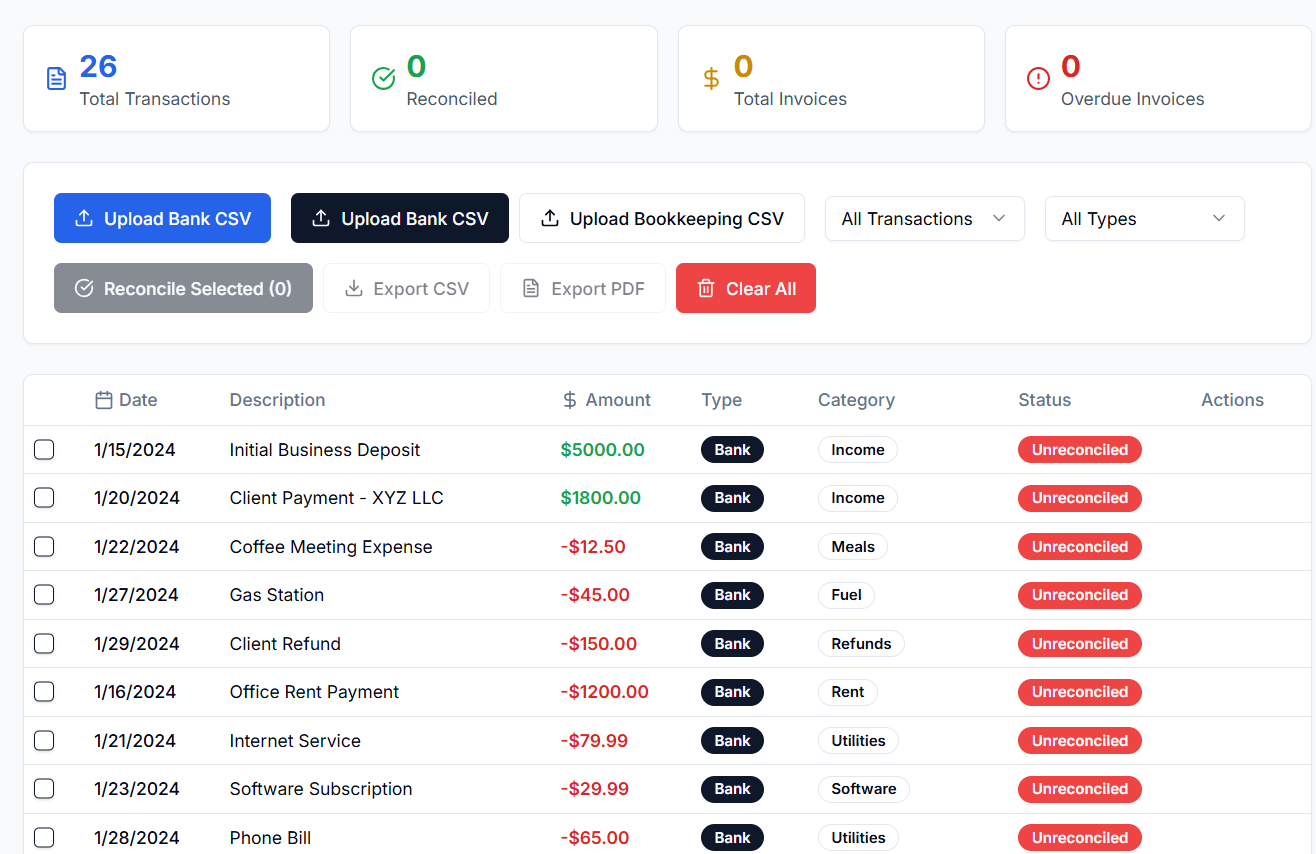The height and width of the screenshot is (854, 1316).
Task: Check the box for Gas Station transaction
Action: pos(44,595)
